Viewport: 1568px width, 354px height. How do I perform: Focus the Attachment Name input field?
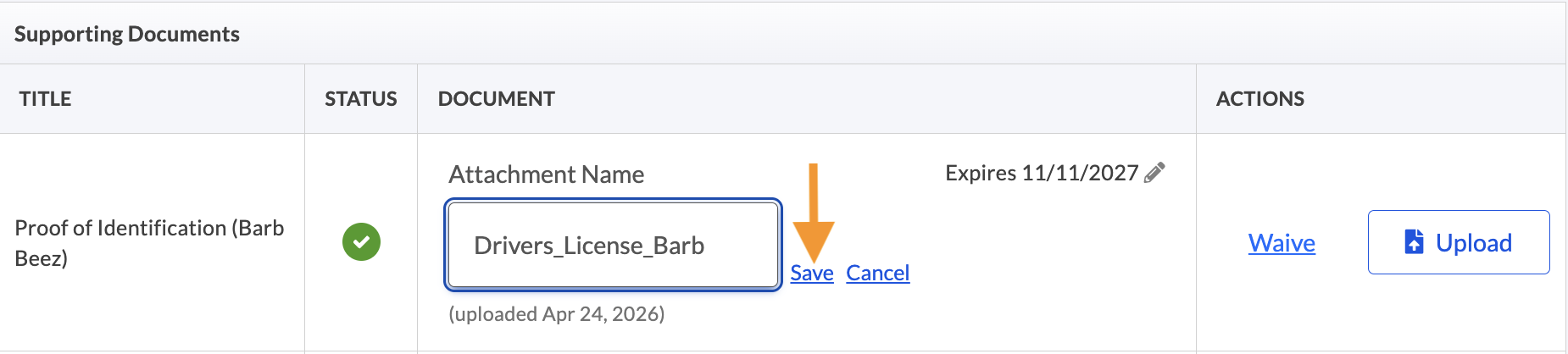(612, 245)
